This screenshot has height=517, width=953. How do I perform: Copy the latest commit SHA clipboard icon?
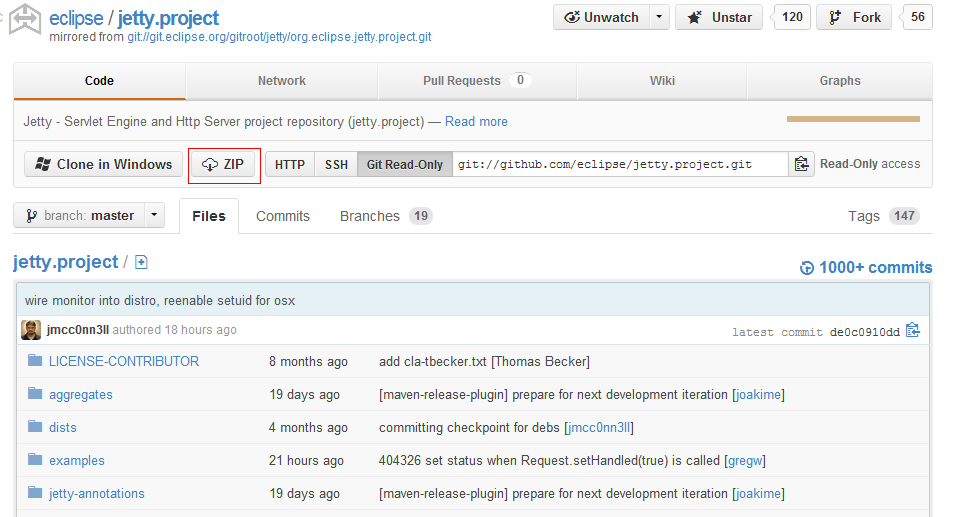pyautogui.click(x=912, y=330)
